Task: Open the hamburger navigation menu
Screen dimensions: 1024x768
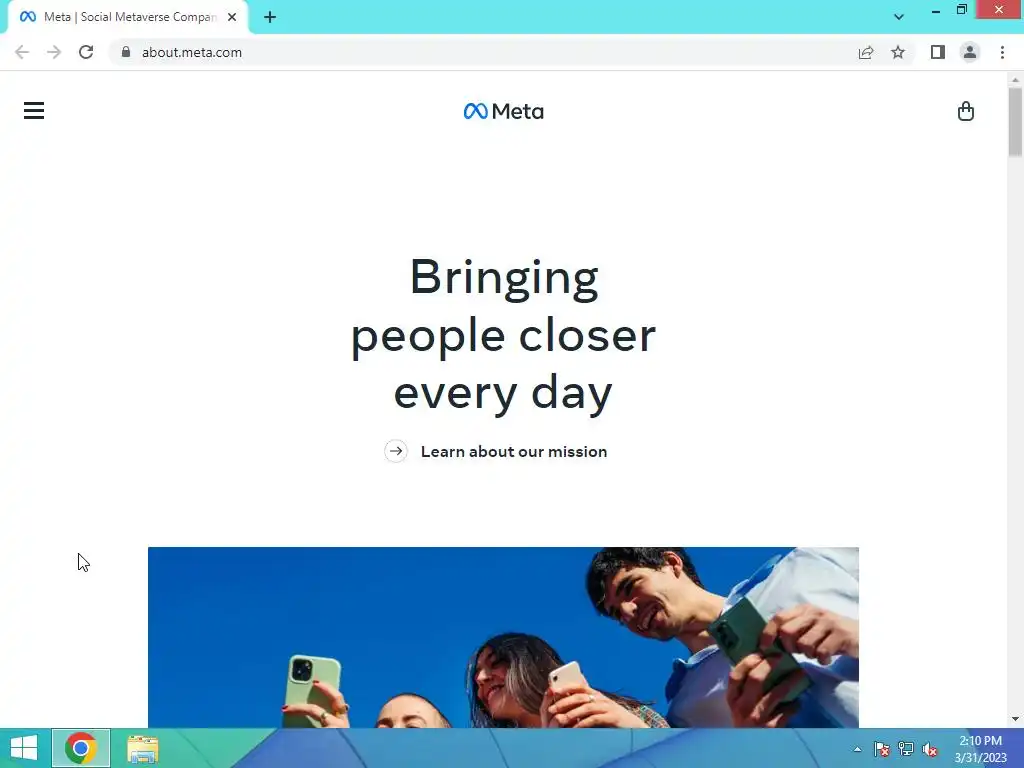Action: click(34, 110)
